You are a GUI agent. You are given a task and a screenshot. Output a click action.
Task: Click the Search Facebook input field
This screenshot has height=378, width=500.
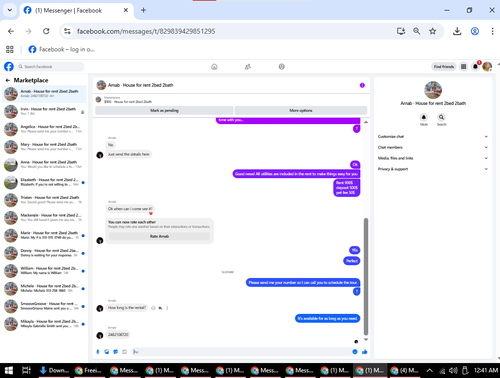(50, 67)
